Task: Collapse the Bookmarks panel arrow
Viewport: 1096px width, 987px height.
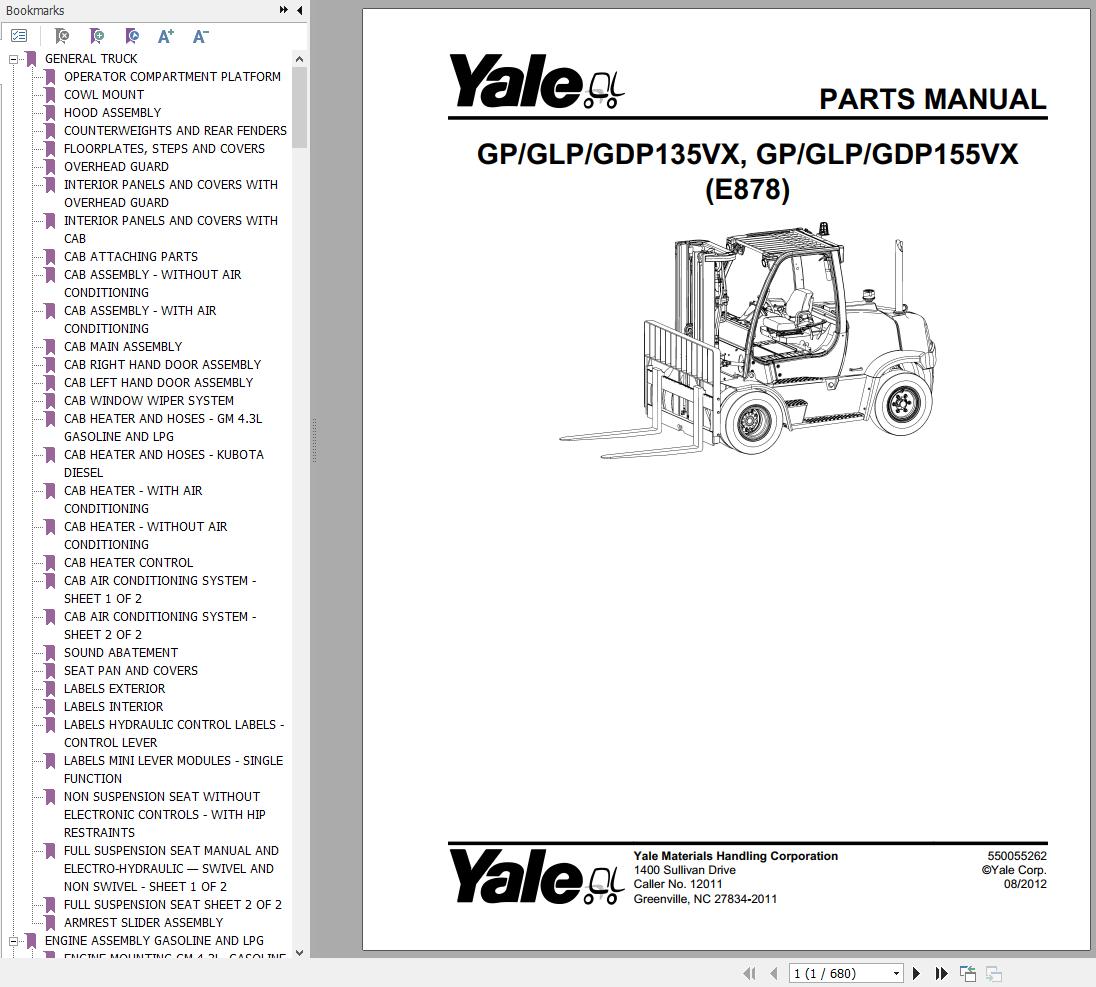Action: pyautogui.click(x=300, y=10)
